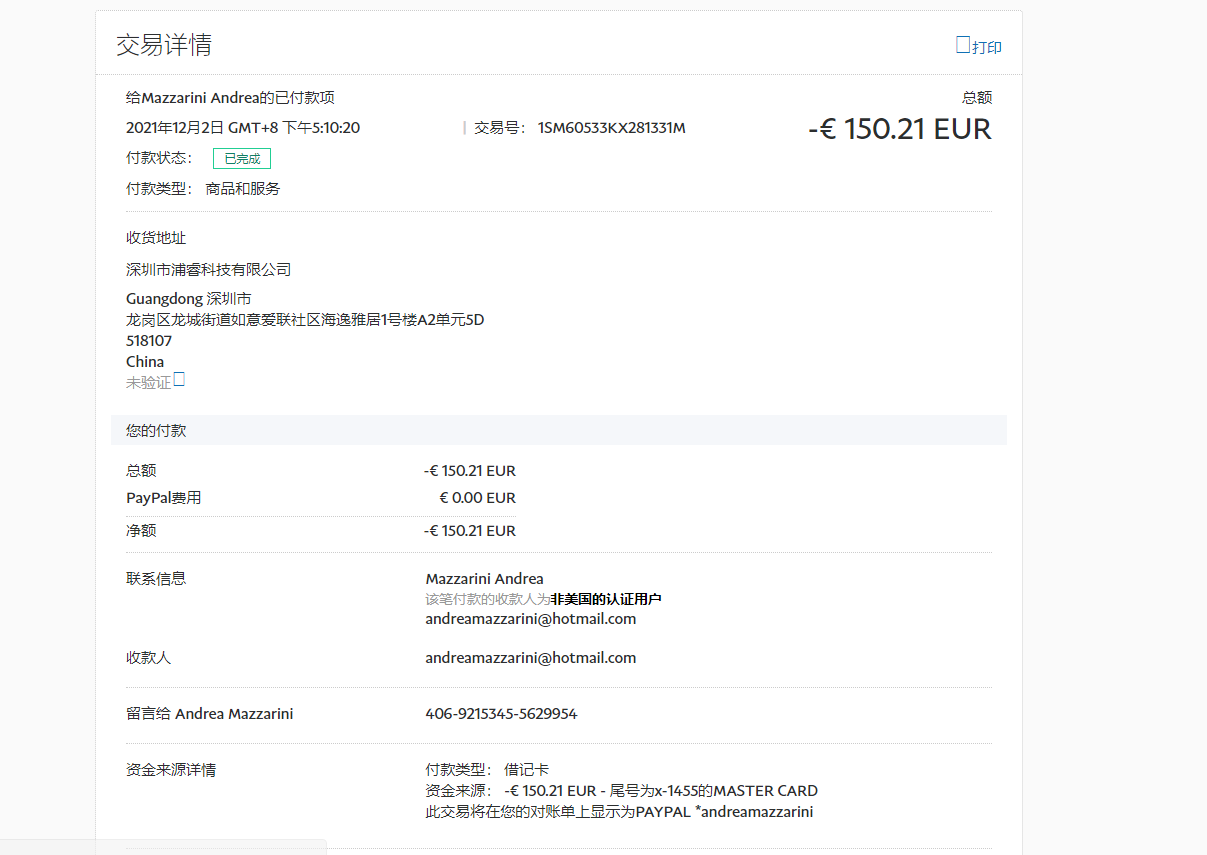Screen dimensions: 1207x855
Task: Click the 商品和服务 payment type text
Action: pos(242,188)
